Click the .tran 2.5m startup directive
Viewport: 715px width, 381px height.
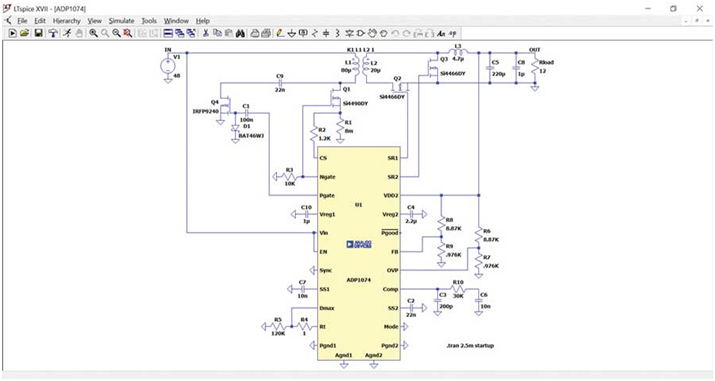470,345
